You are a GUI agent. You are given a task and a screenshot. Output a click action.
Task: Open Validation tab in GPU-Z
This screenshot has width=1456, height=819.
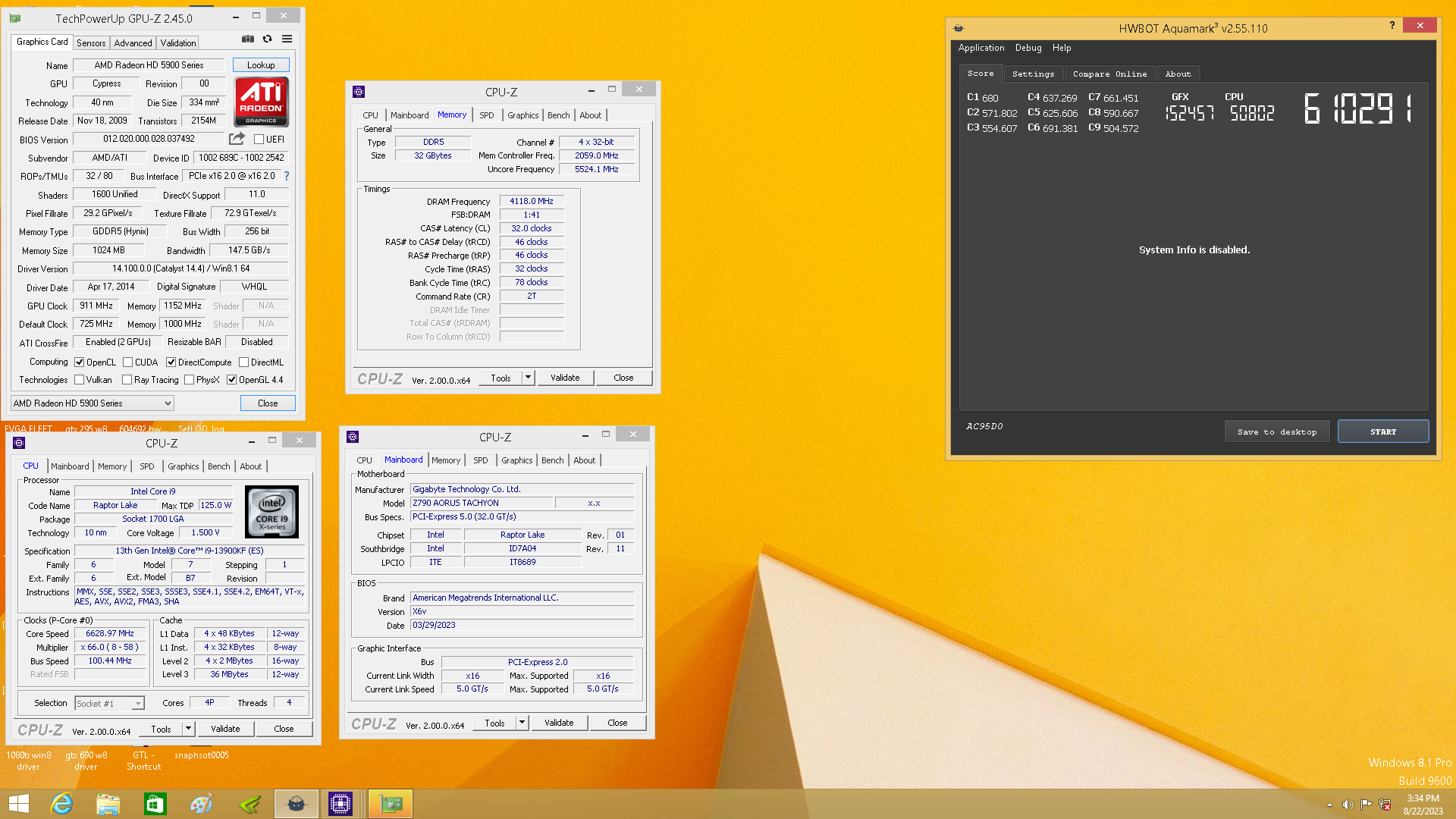point(178,43)
